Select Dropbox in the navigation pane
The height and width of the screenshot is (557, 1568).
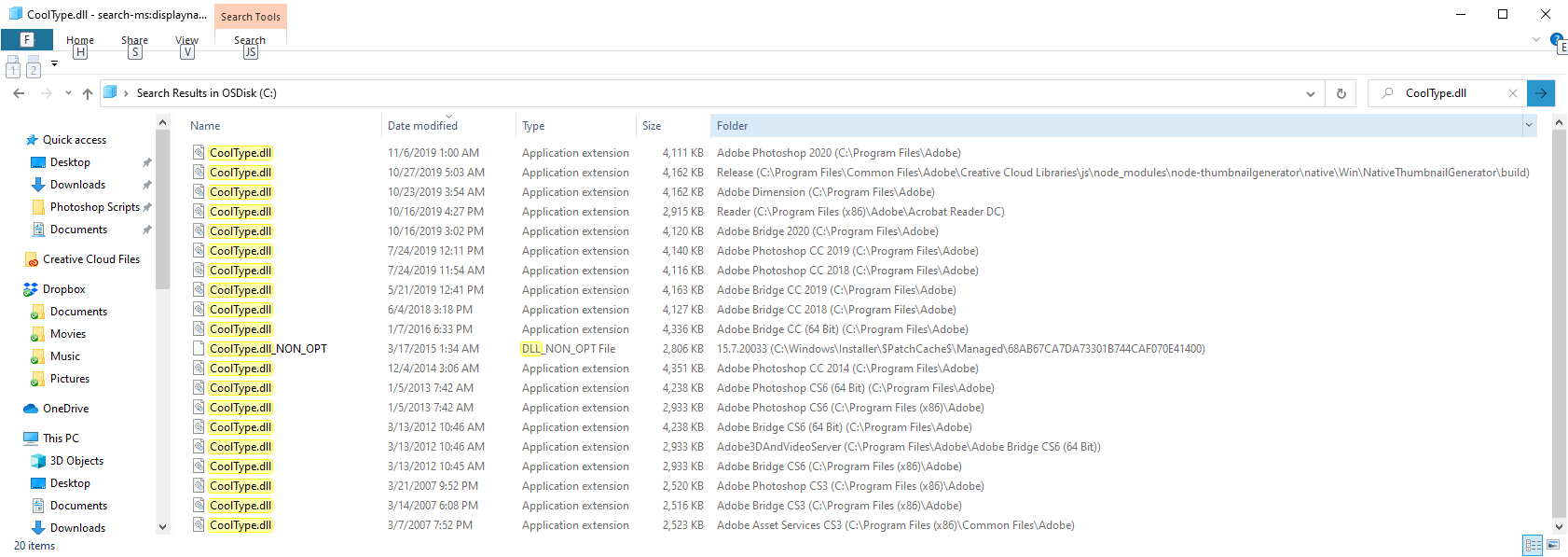click(63, 289)
